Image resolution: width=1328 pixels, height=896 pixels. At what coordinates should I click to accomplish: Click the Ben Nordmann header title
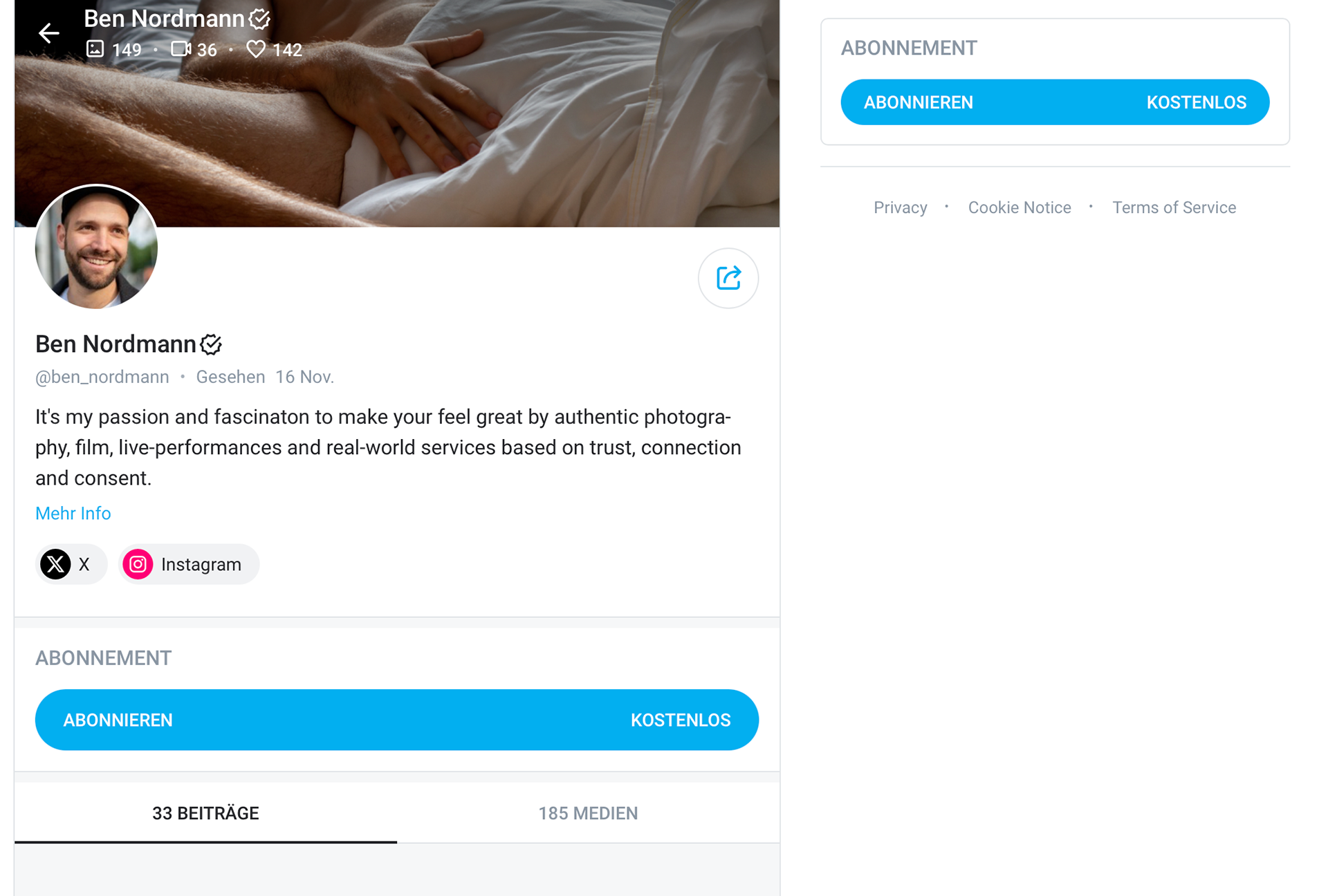coord(164,19)
